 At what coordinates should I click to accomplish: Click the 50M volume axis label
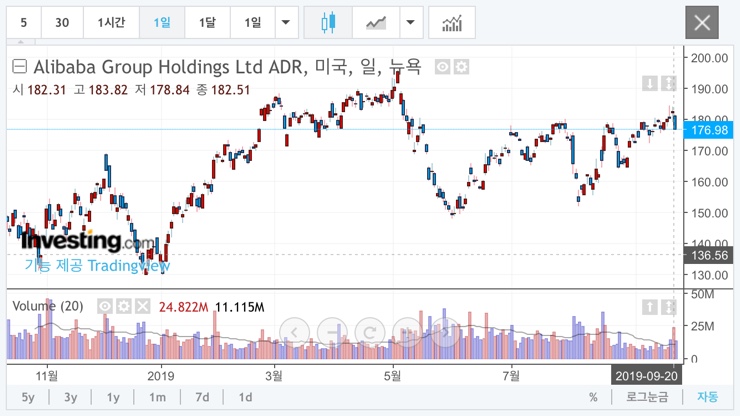click(702, 294)
